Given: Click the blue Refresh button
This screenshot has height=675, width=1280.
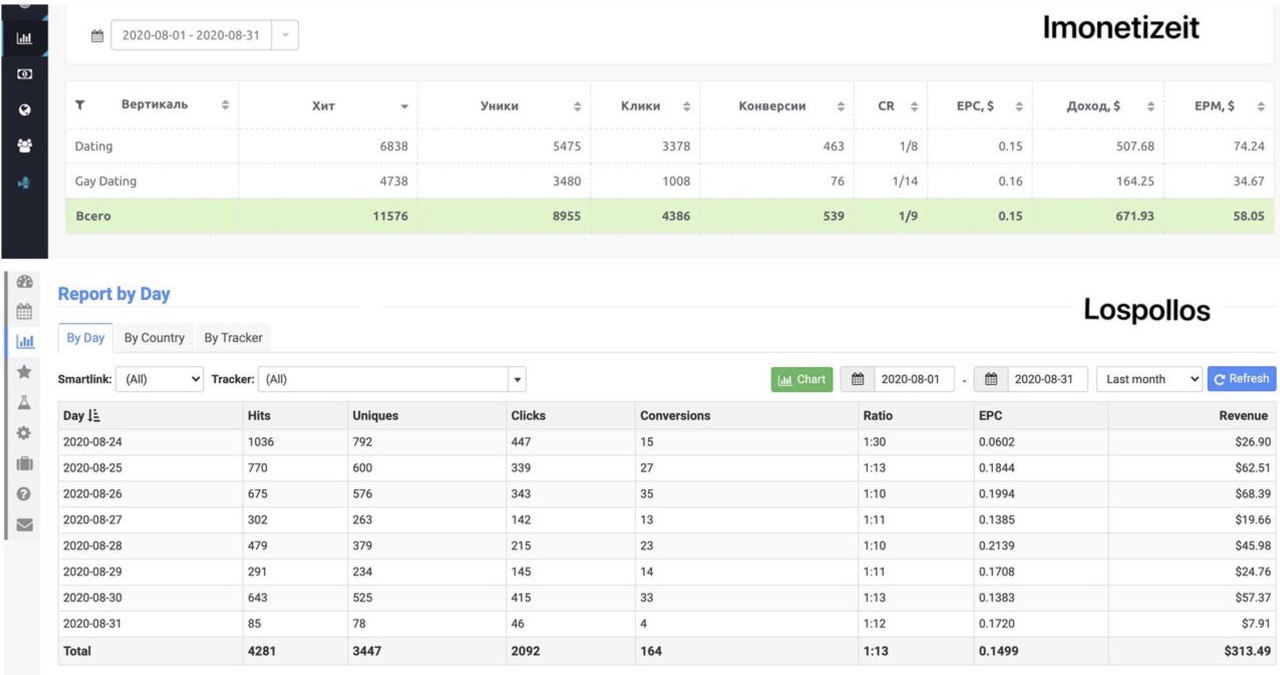Looking at the screenshot, I should click(1242, 379).
